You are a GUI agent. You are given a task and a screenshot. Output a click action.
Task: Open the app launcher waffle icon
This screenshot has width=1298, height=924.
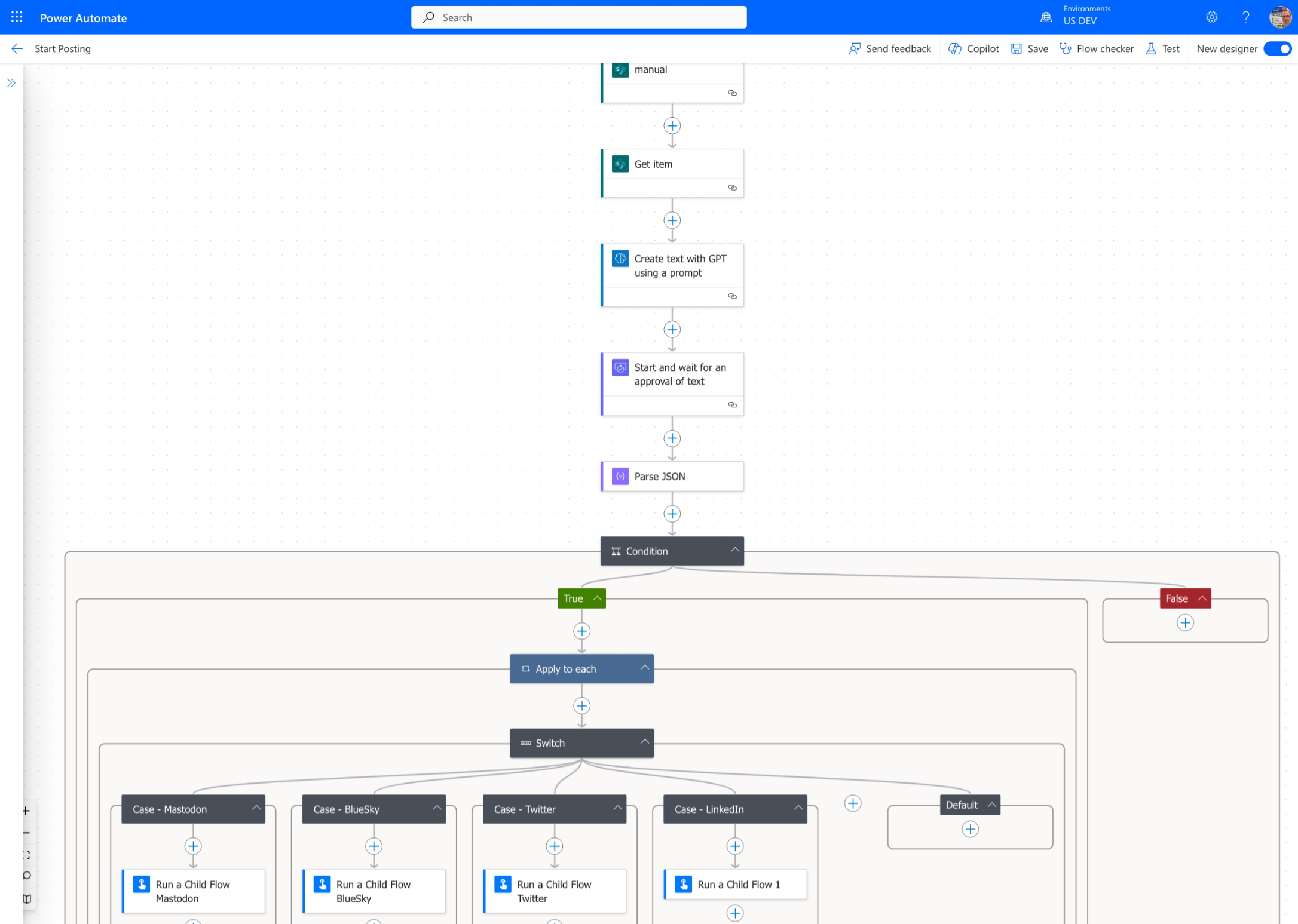tap(17, 17)
